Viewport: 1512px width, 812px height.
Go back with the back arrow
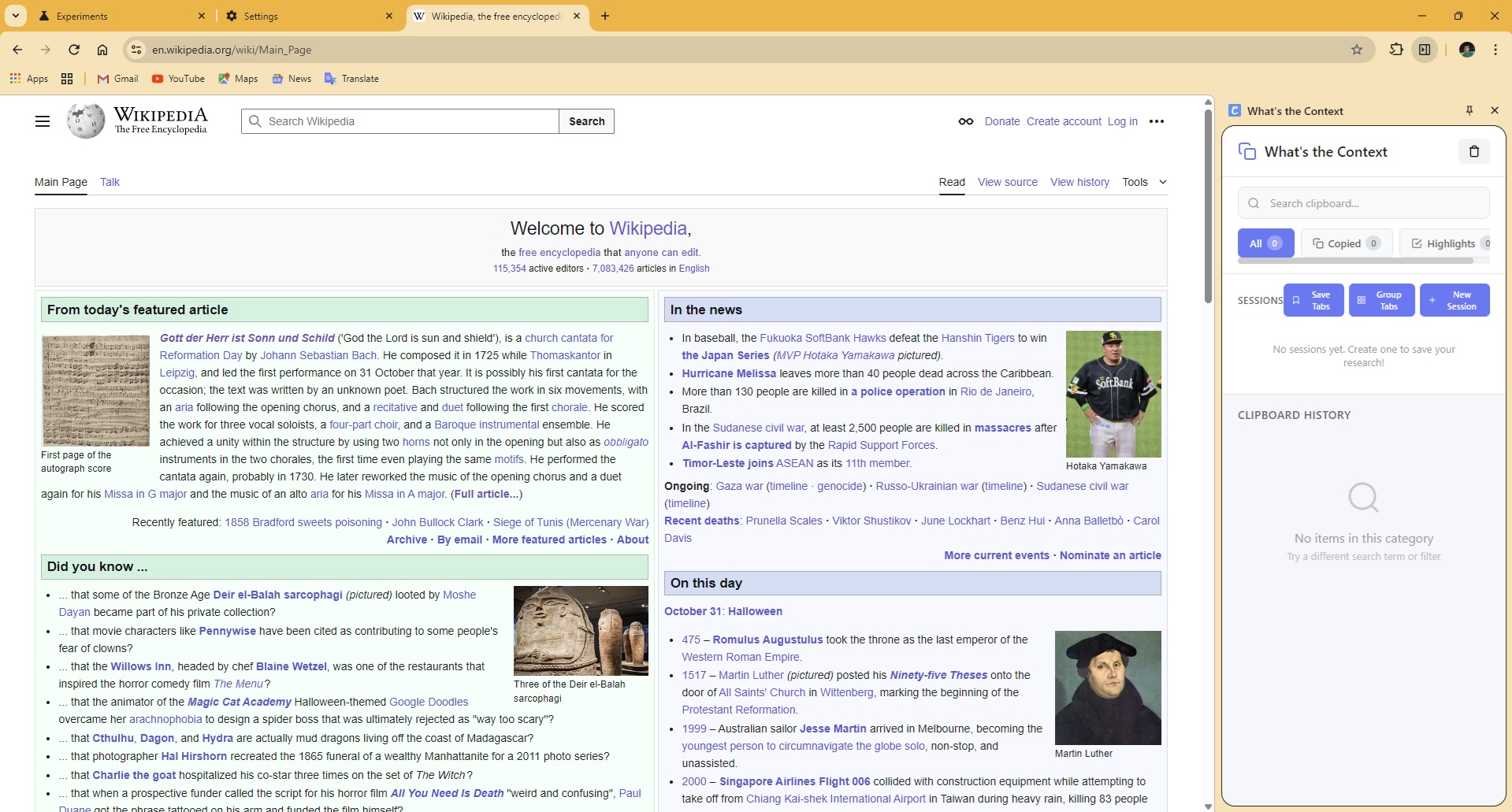click(x=17, y=50)
